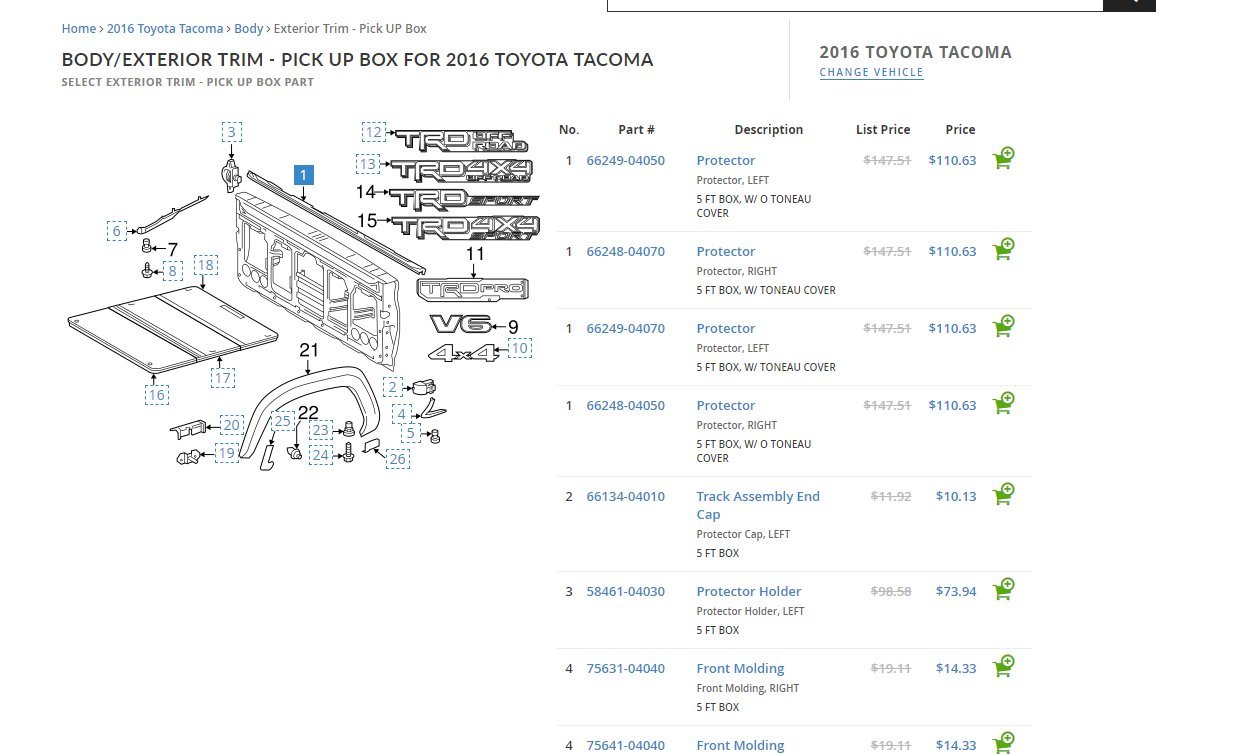Add Protector Holder 58461-04030 to cart

(x=1003, y=590)
